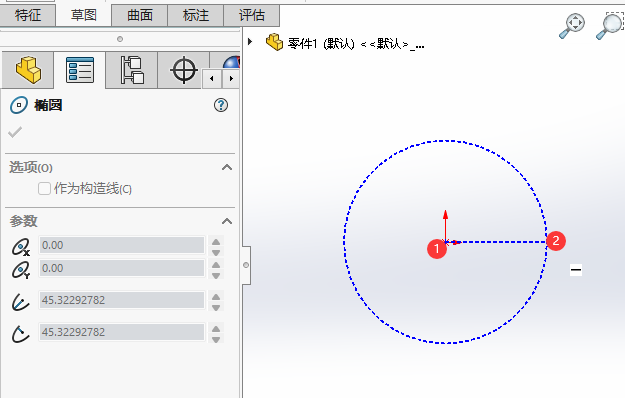Viewport: 625px width, 398px height.
Task: Click the center Y coordinate icon
Action: [20, 270]
